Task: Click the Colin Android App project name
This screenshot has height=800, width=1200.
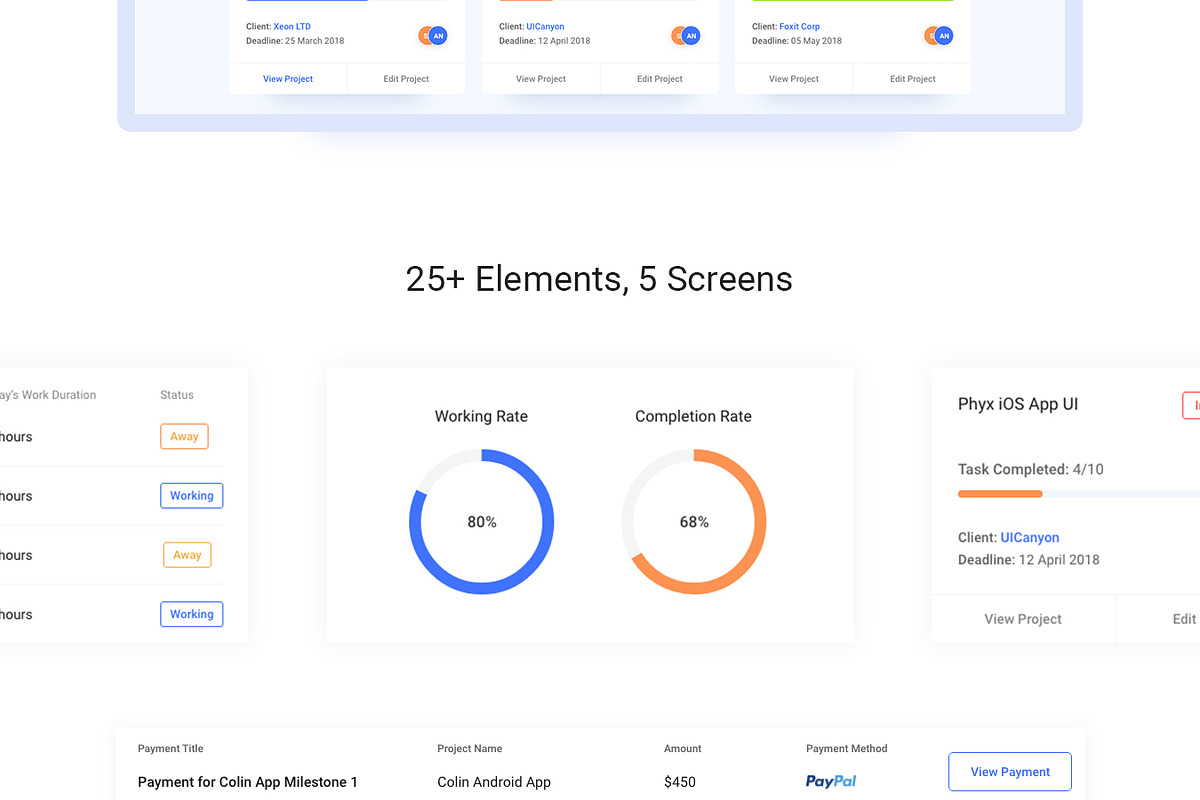Action: tap(494, 782)
